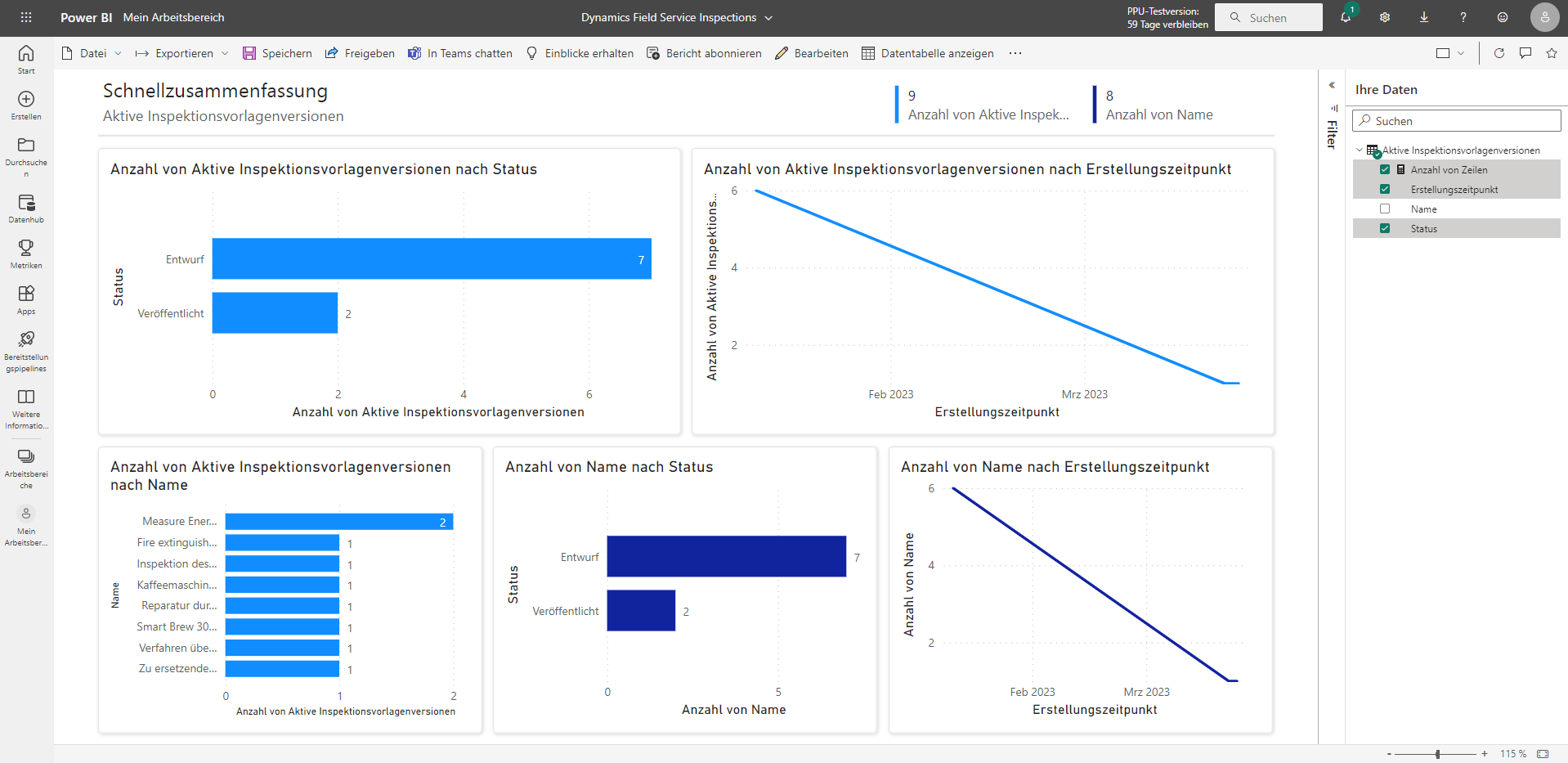
Task: Click Speichern to save the report
Action: [277, 53]
